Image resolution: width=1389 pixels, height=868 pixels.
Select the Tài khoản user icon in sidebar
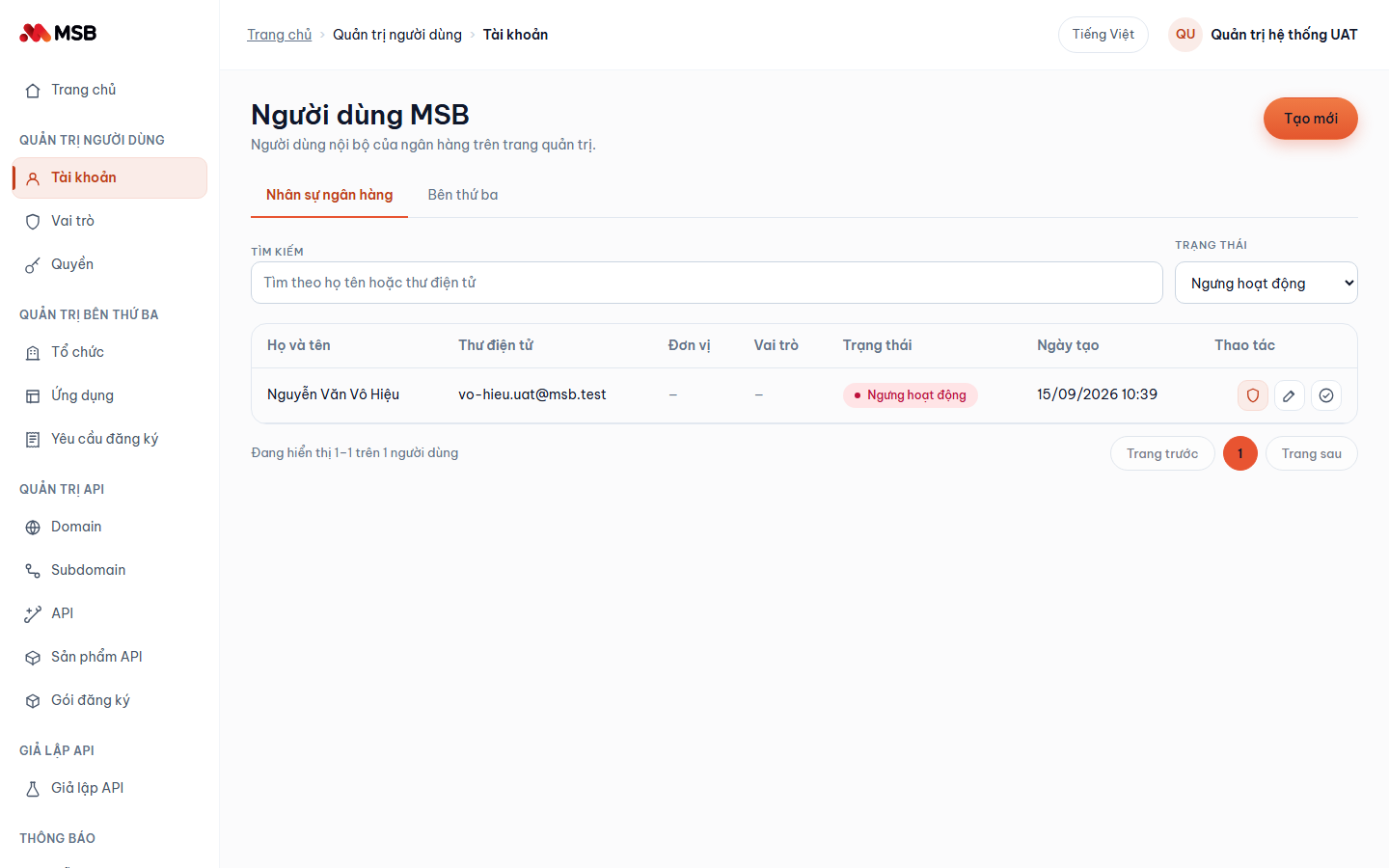(33, 178)
